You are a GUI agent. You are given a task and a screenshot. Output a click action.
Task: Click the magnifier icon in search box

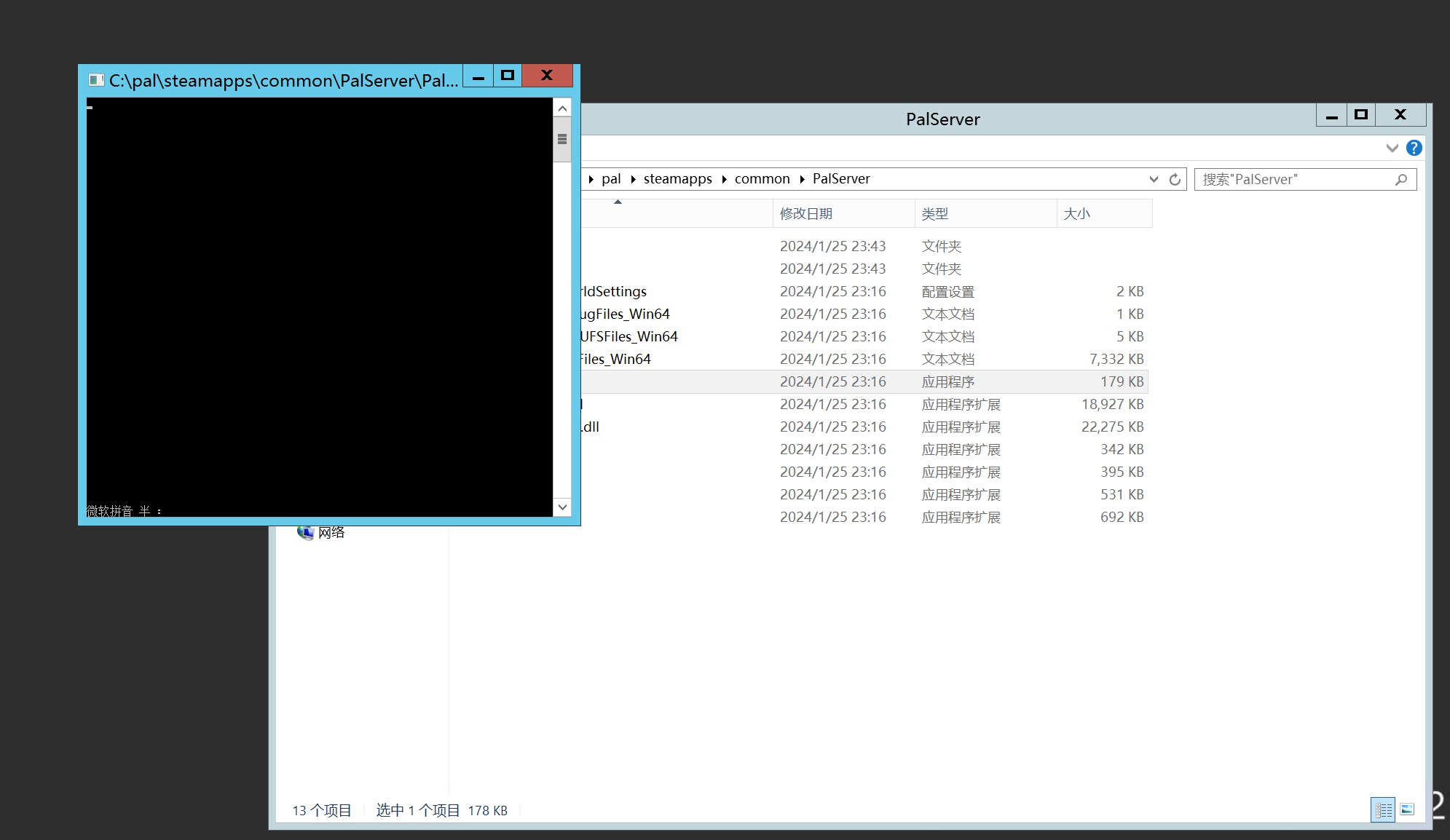tap(1401, 179)
